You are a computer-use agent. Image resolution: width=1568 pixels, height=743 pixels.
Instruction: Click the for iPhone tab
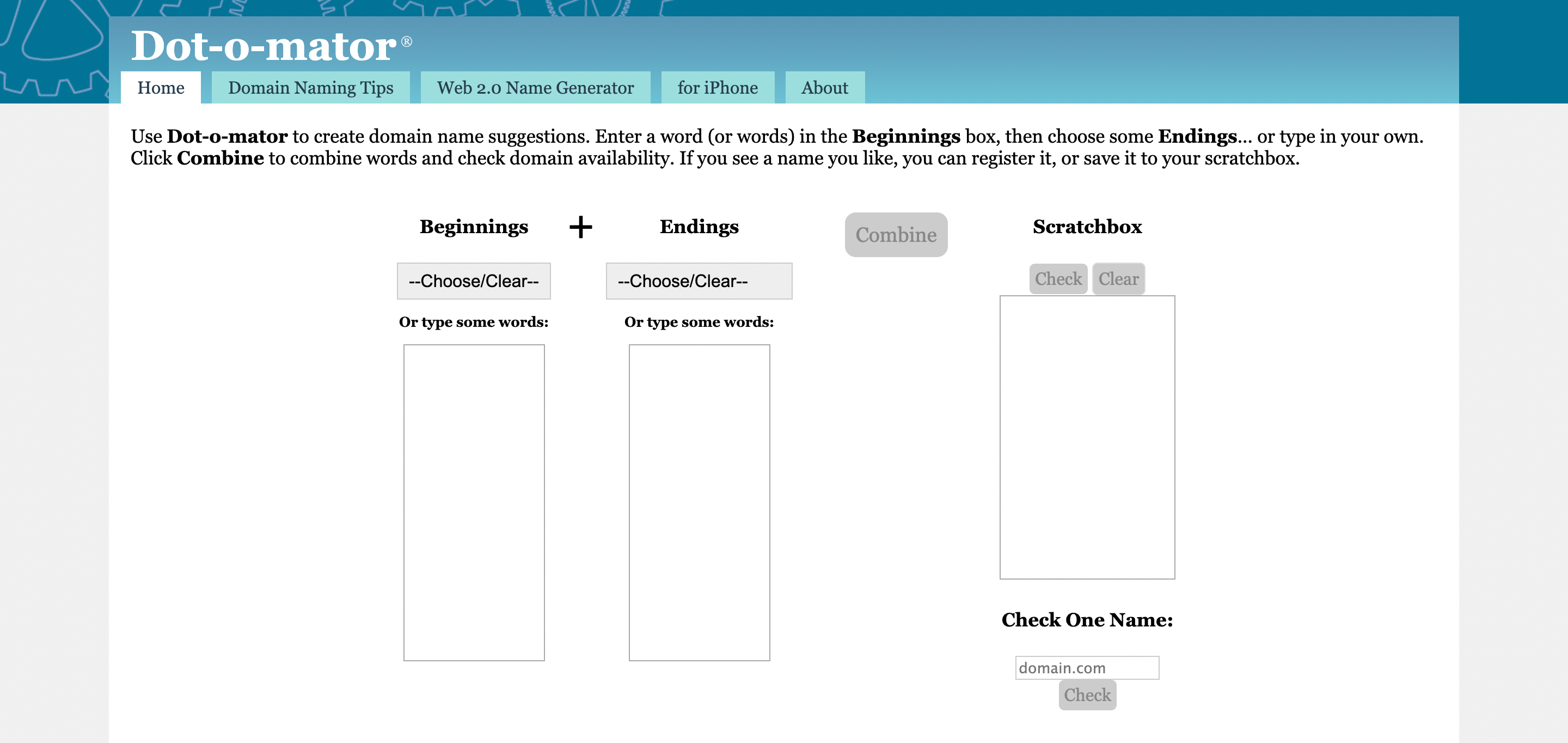[x=717, y=89]
